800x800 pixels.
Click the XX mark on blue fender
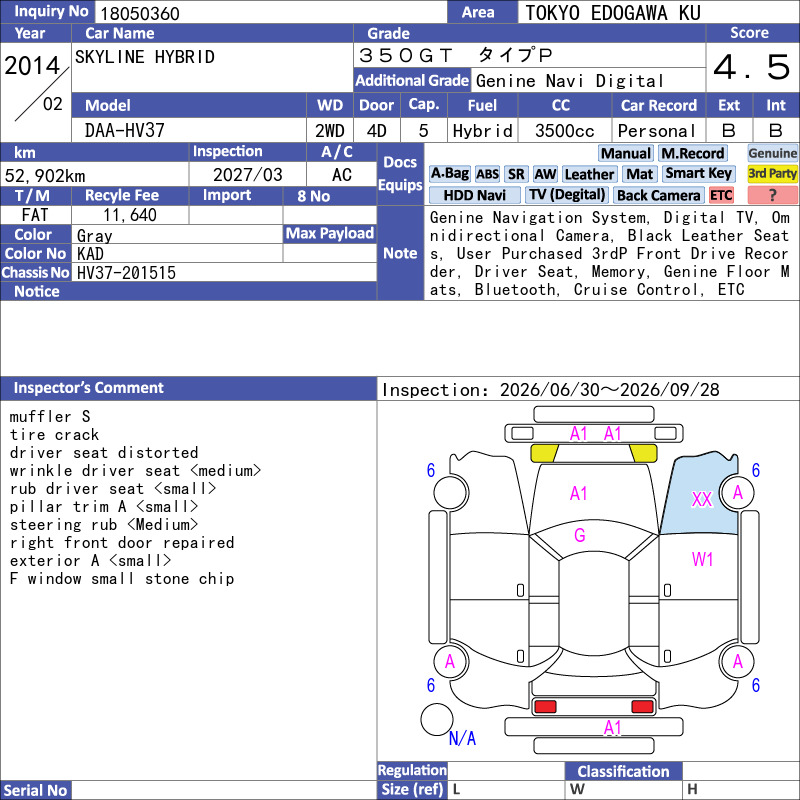702,499
